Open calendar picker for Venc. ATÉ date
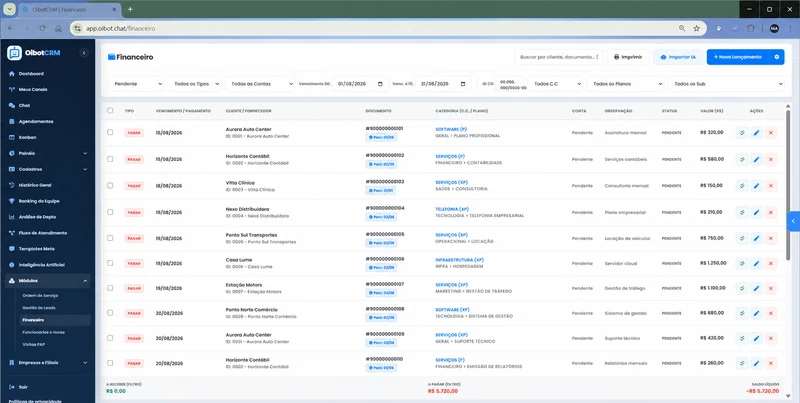 (463, 84)
